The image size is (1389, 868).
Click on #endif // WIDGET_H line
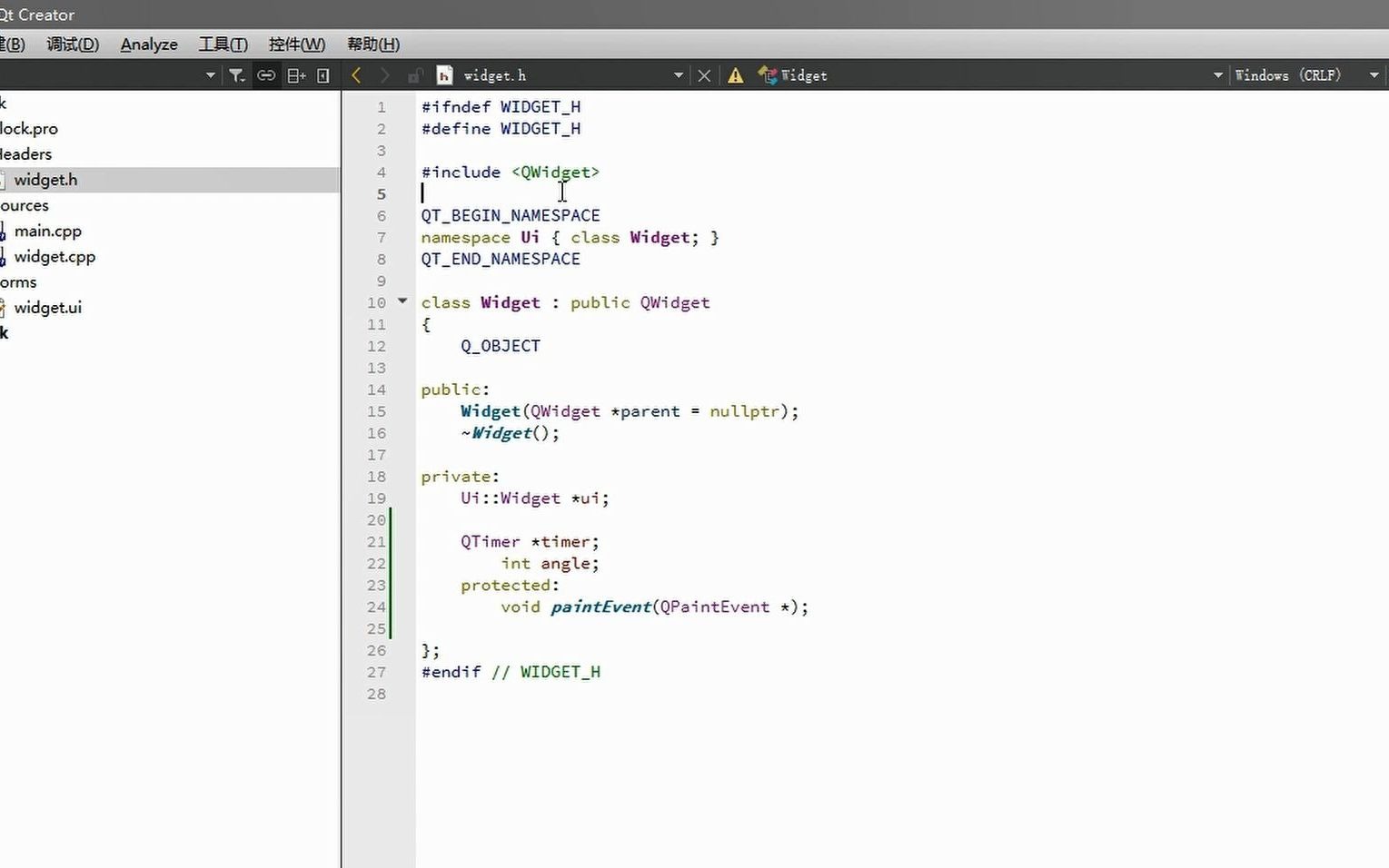coord(511,672)
